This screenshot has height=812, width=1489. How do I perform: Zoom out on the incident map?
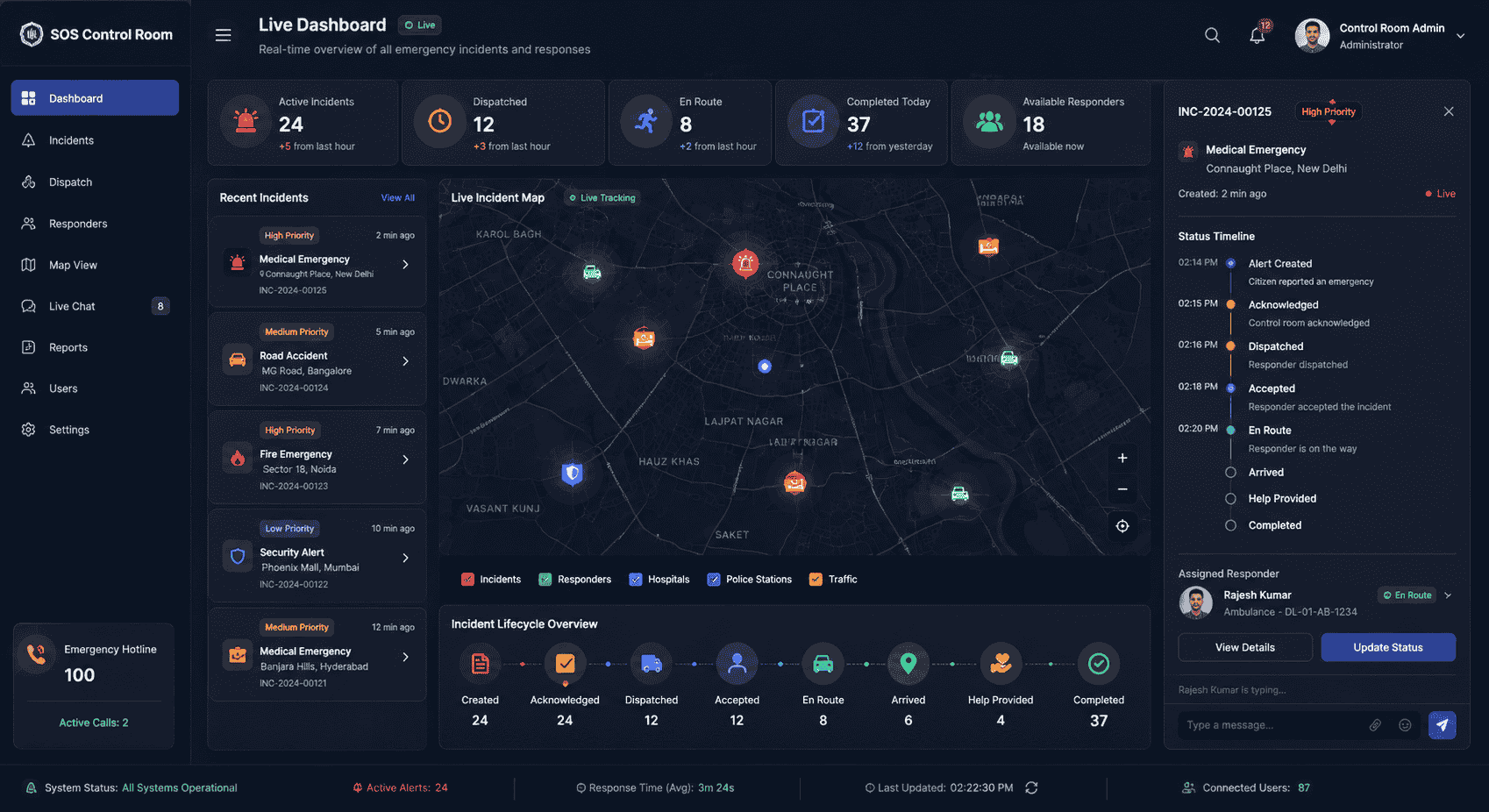[x=1122, y=489]
